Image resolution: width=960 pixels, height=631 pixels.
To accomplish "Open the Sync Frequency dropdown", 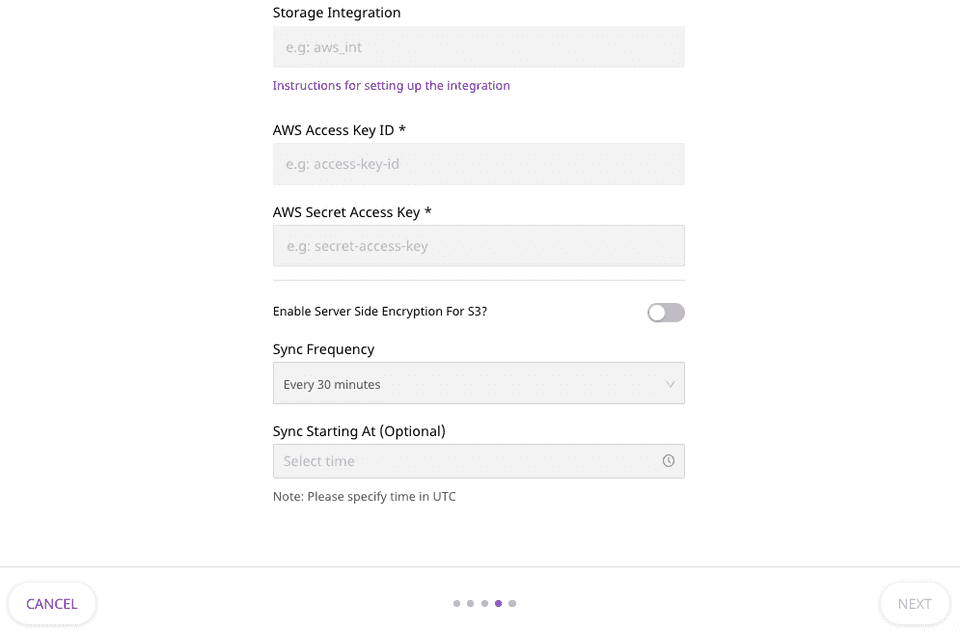I will [x=478, y=384].
